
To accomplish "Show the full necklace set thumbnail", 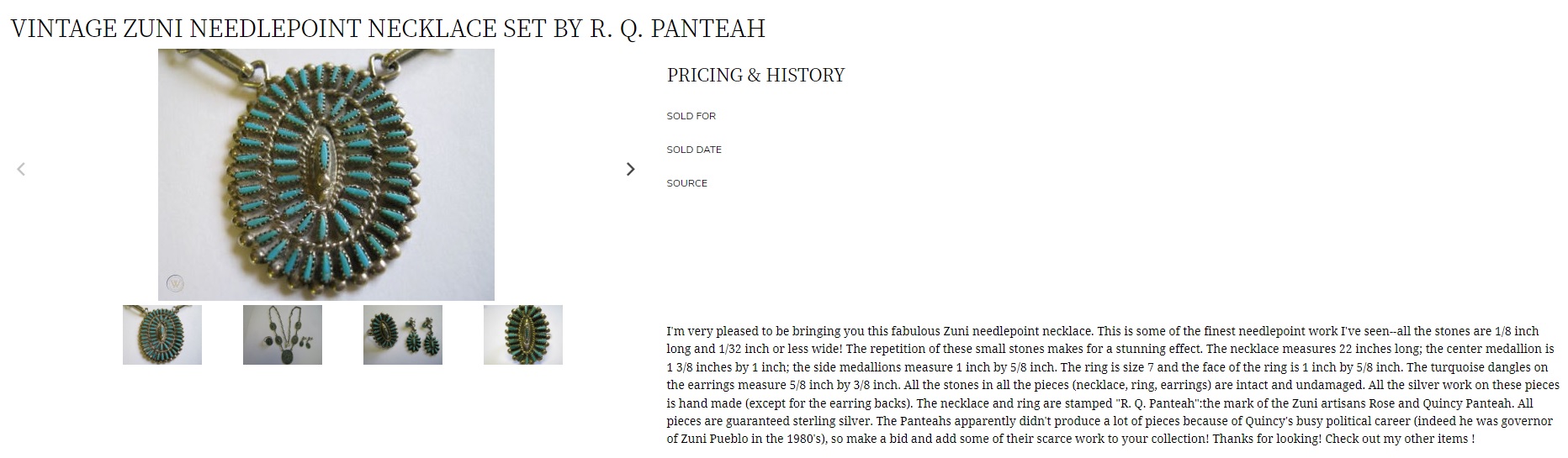I will 283,334.
